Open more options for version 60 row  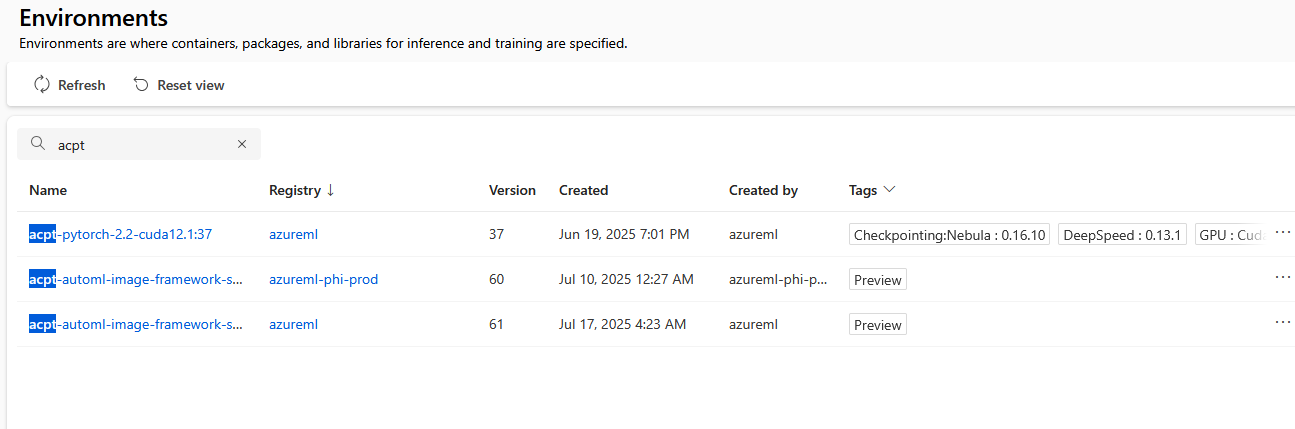(x=1283, y=278)
